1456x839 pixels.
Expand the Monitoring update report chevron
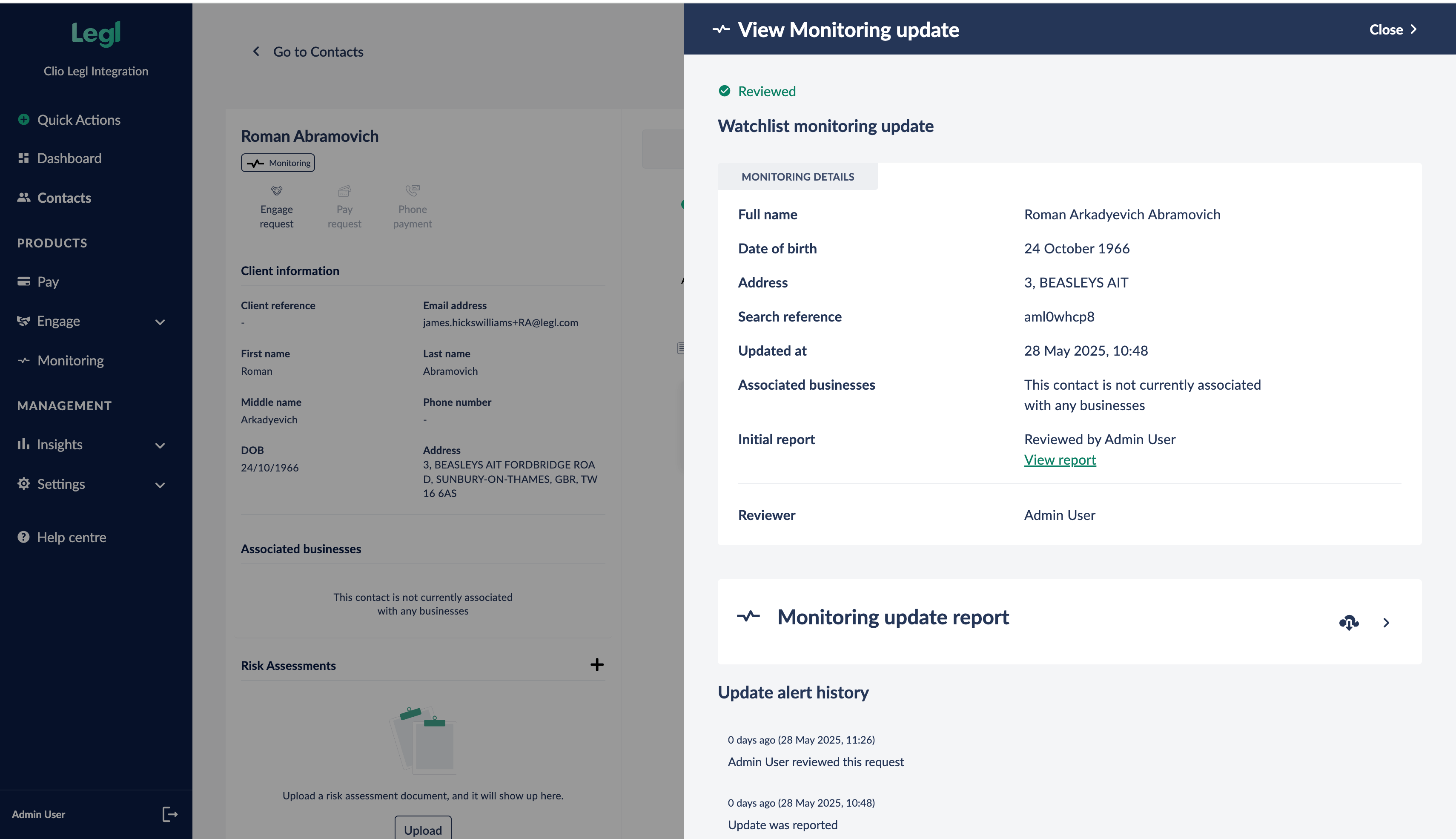click(1386, 622)
